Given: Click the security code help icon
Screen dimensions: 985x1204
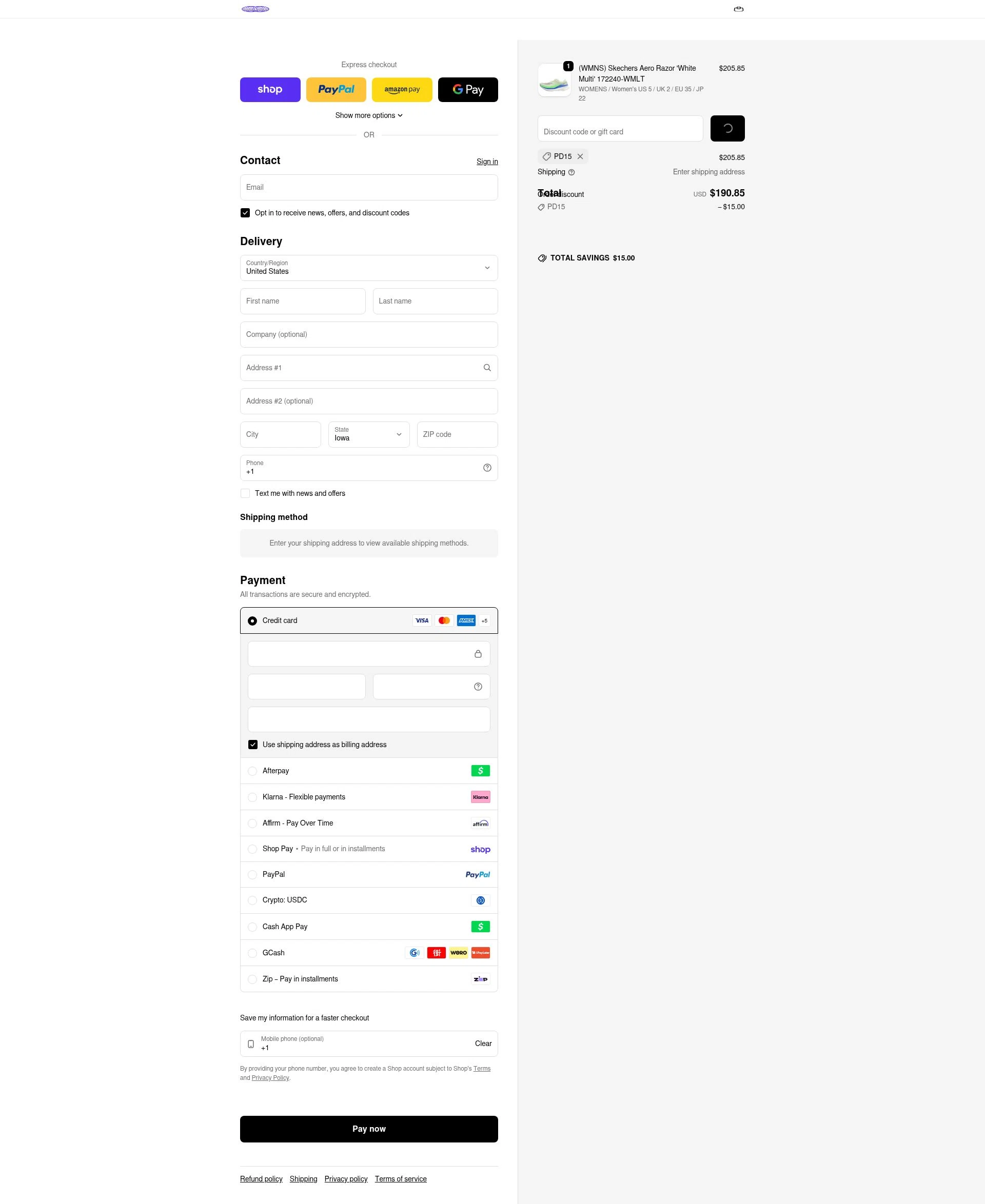Looking at the screenshot, I should coord(478,687).
